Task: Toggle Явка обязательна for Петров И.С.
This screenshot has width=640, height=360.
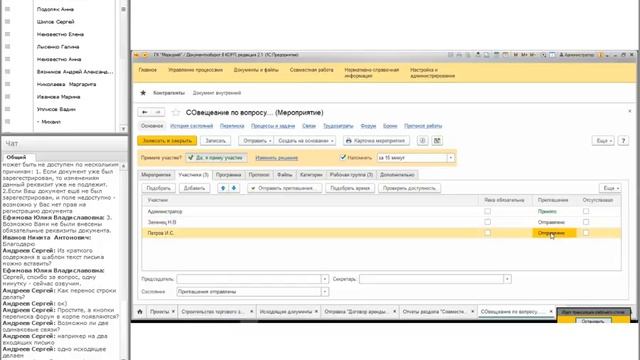Action: pyautogui.click(x=487, y=233)
